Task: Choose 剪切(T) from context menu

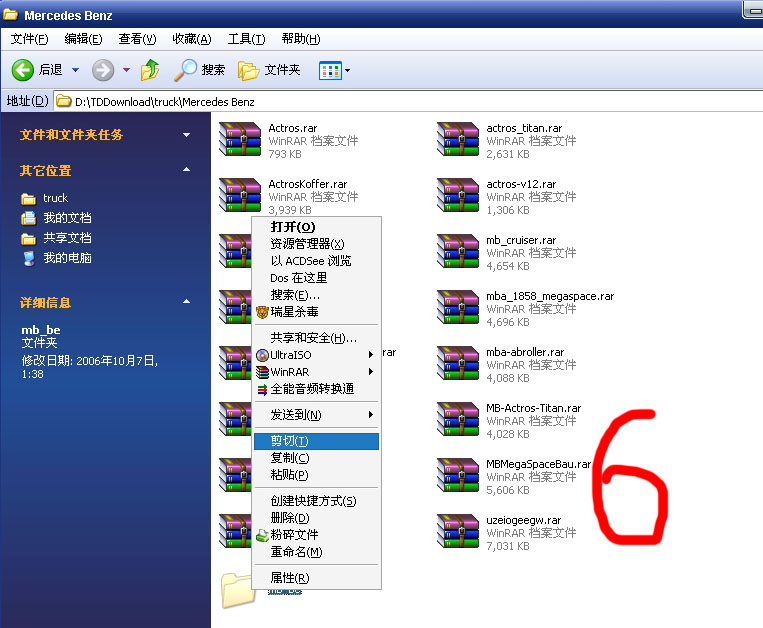Action: point(290,441)
